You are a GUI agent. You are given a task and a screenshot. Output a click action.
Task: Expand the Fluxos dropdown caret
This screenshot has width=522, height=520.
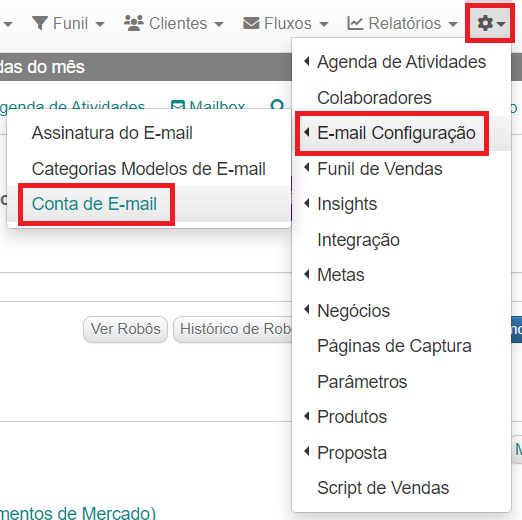(324, 24)
